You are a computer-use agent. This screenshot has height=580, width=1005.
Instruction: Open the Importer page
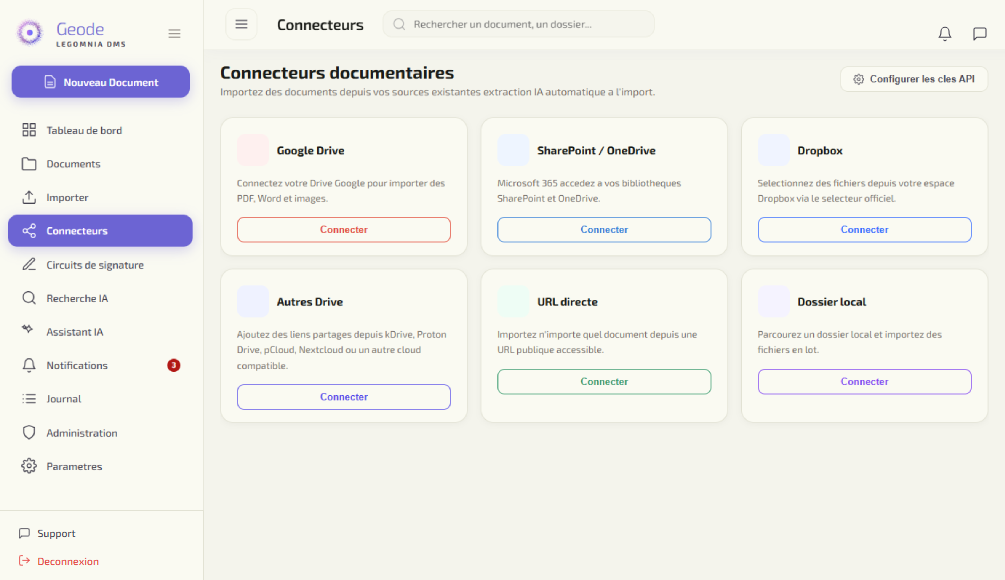click(101, 197)
